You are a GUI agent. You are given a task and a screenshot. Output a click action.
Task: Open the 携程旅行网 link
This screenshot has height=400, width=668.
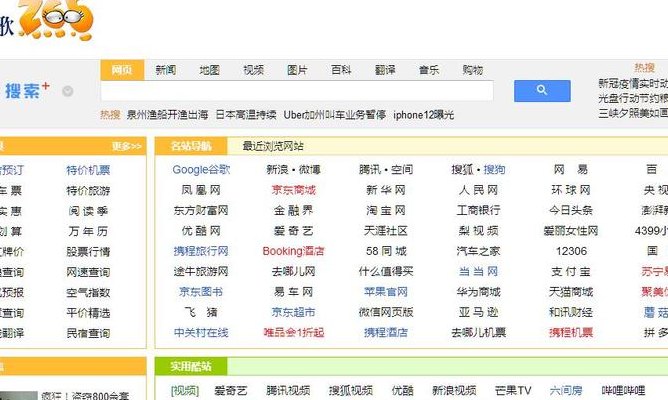(201, 251)
